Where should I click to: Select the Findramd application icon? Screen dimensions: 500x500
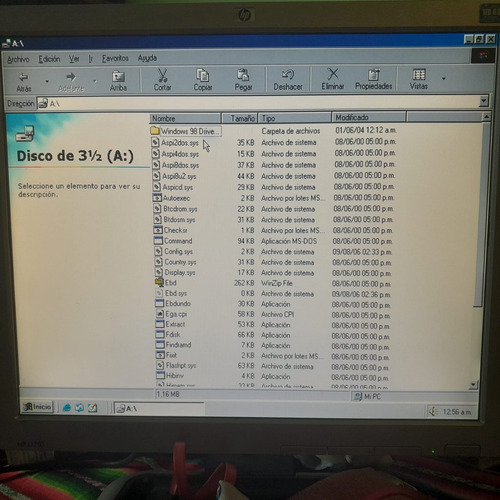pos(161,345)
